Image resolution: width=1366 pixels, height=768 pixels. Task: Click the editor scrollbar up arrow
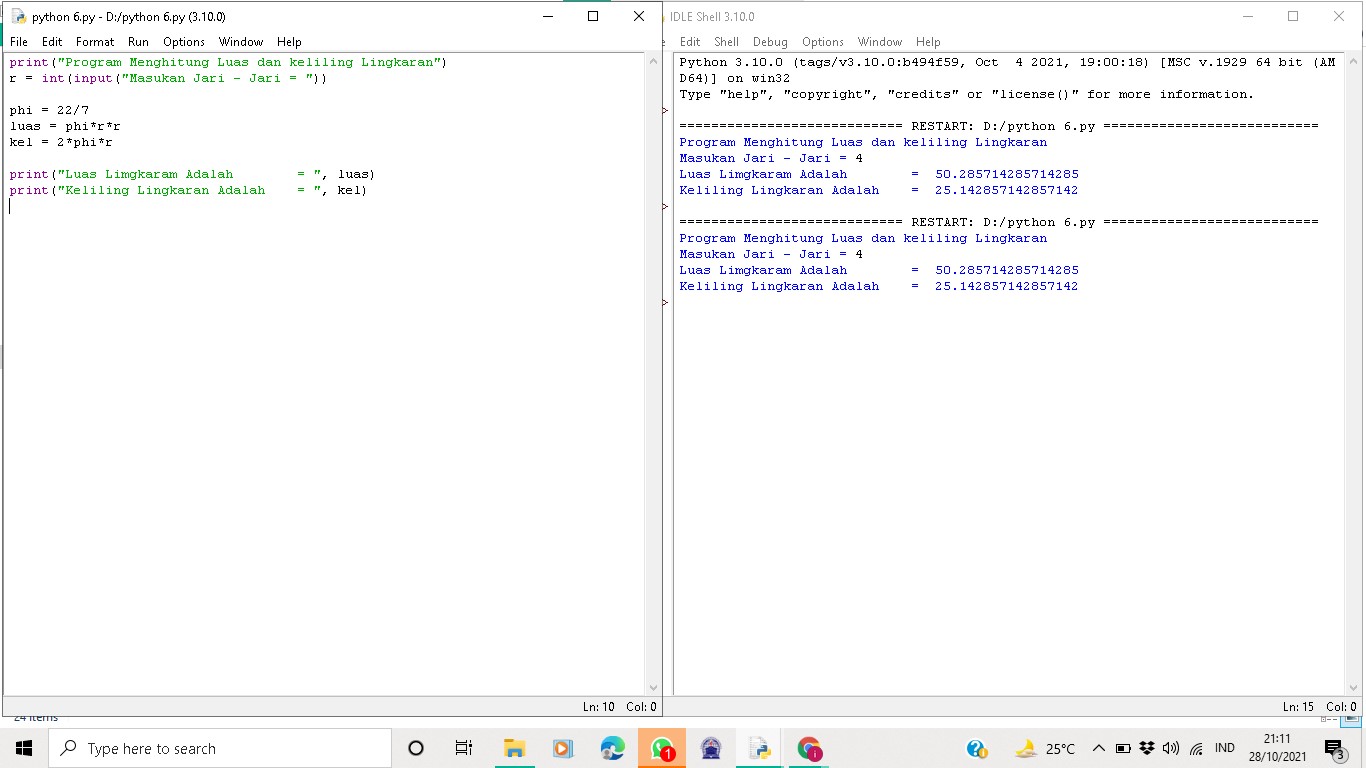pos(654,61)
